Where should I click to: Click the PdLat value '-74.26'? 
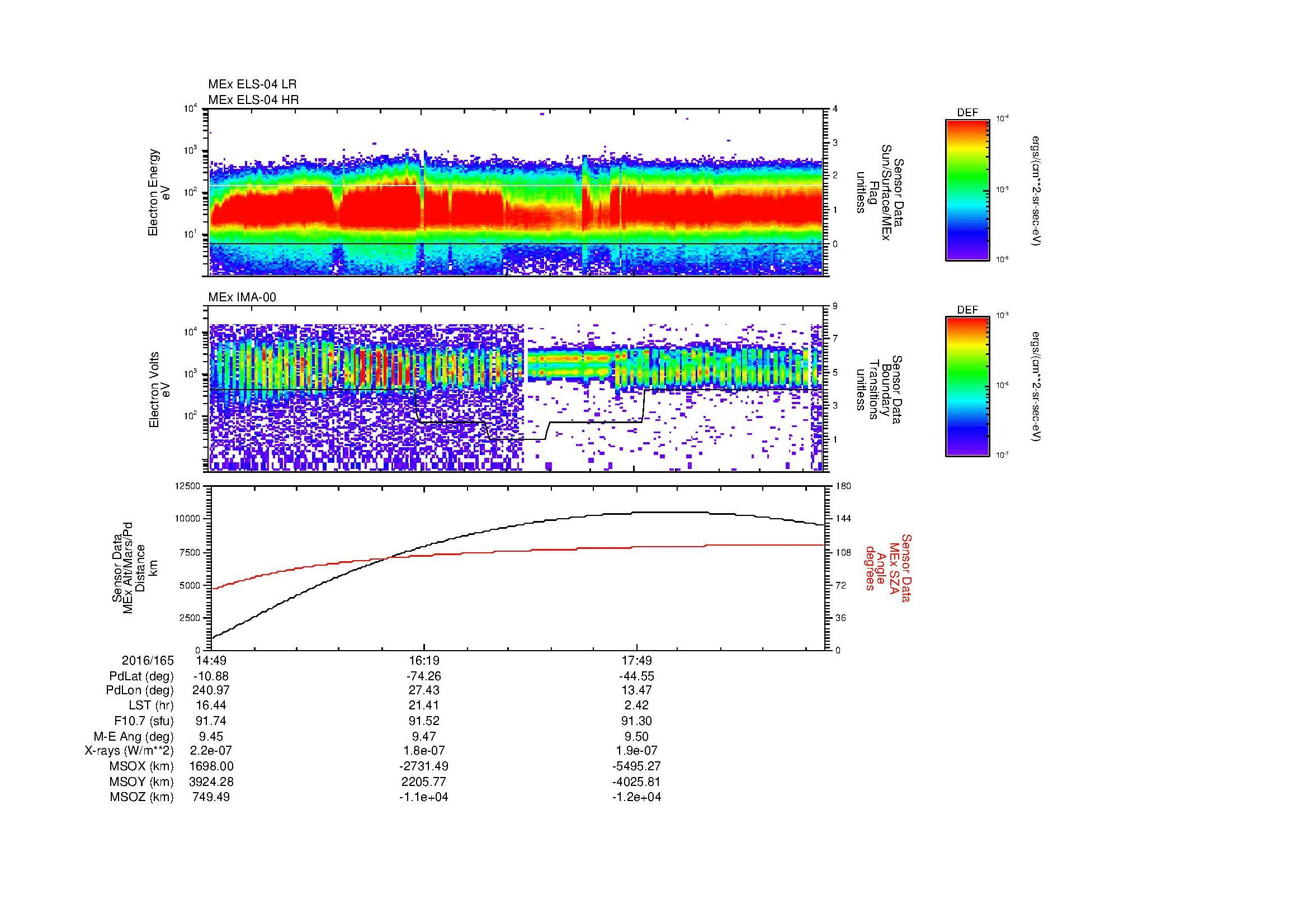424,676
